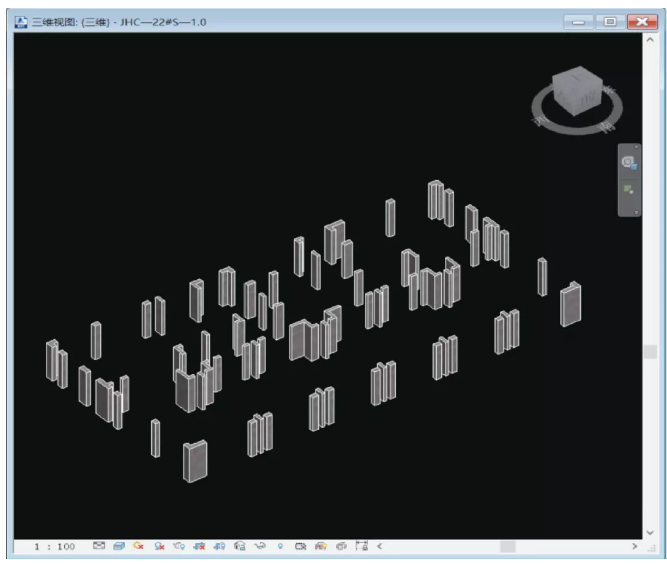Toggle the Shadows off icon

[159, 546]
